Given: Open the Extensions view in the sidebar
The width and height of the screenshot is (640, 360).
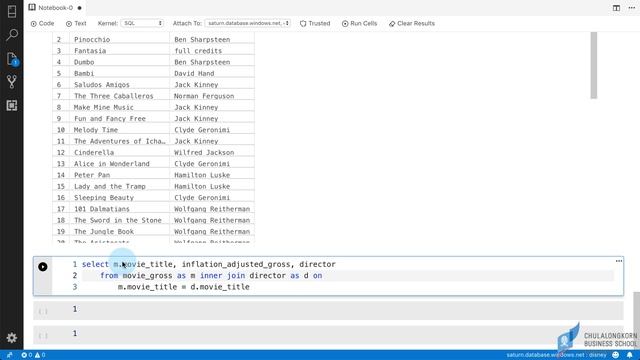Looking at the screenshot, I should click(11, 105).
